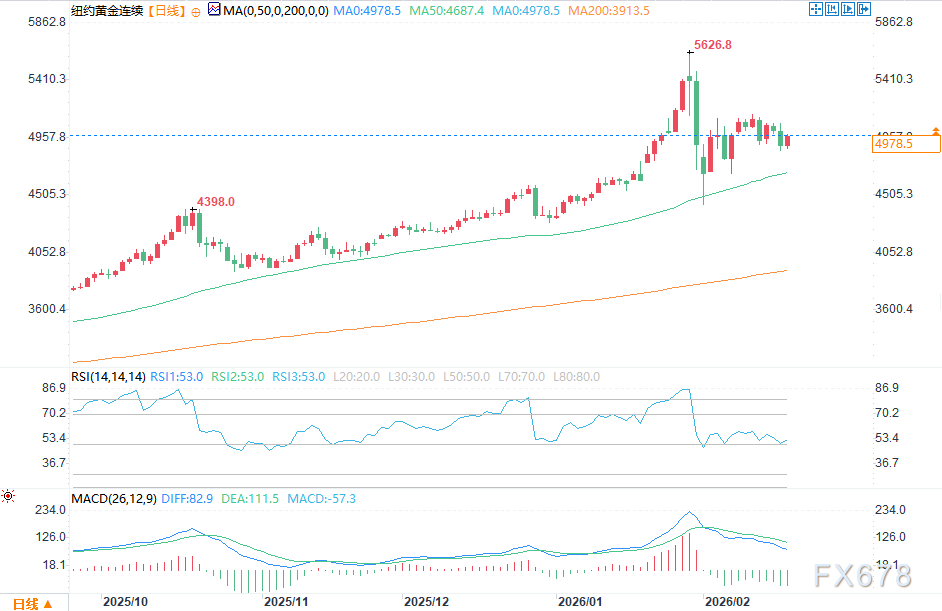Click the MACD(26,12,9) indicator label
Screen dimensions: 942x611
(113, 497)
